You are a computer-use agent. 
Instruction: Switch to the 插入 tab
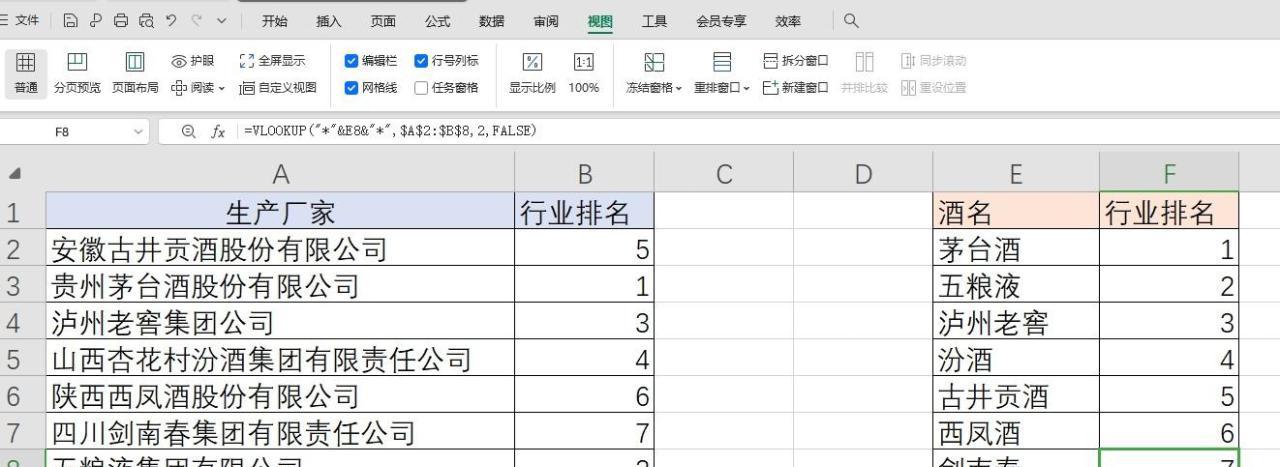(328, 21)
